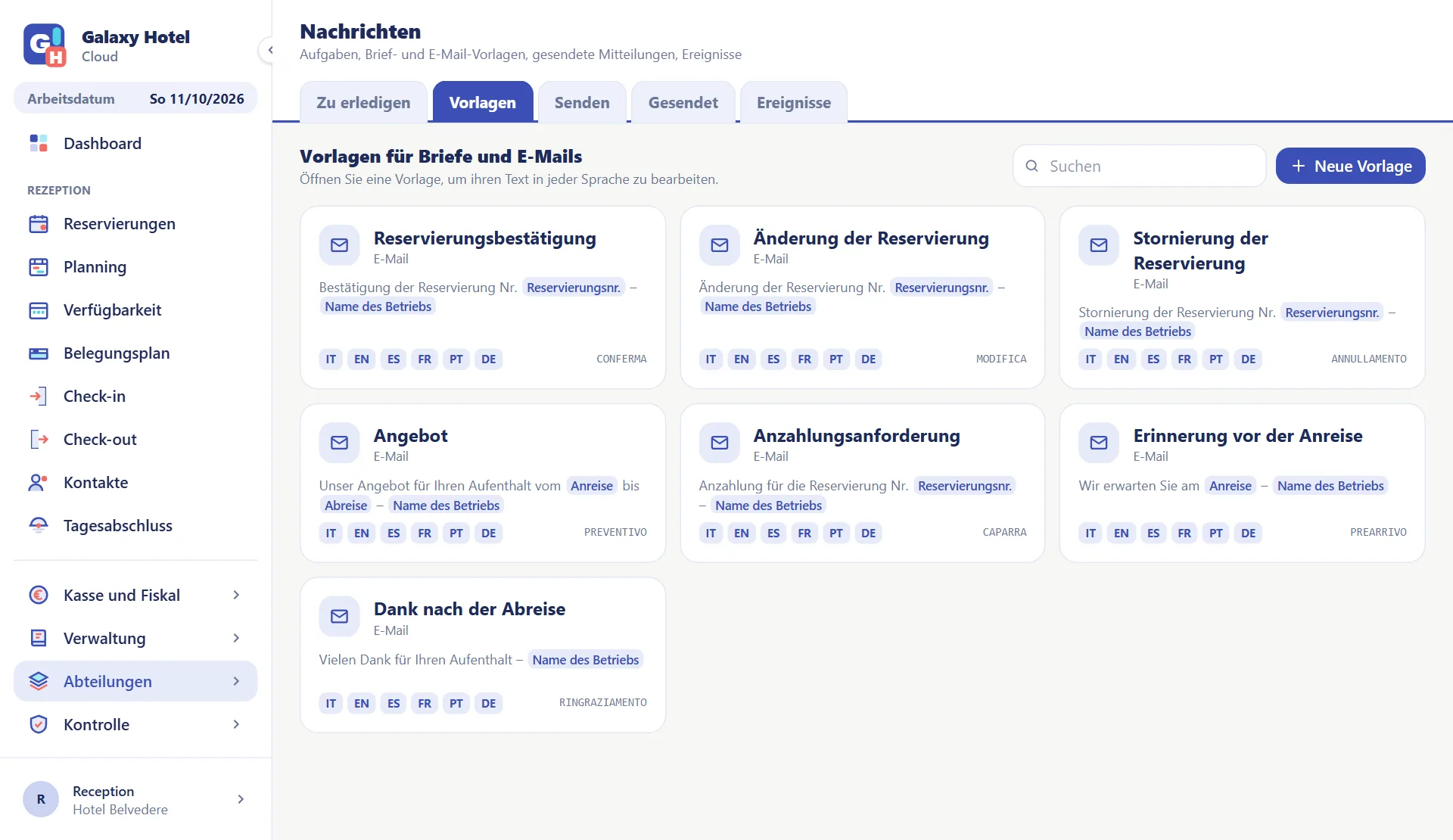Click the envelope icon on Angebot card
This screenshot has width=1453, height=840.
pyautogui.click(x=340, y=443)
